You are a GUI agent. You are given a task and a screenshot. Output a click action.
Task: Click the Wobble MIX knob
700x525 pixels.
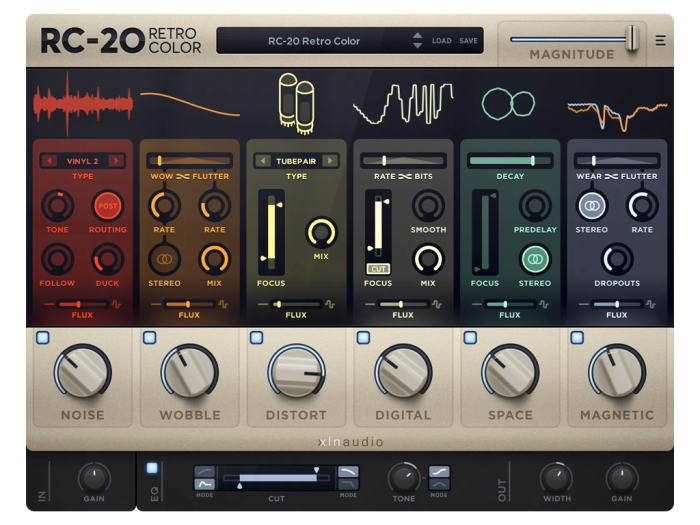pos(215,259)
